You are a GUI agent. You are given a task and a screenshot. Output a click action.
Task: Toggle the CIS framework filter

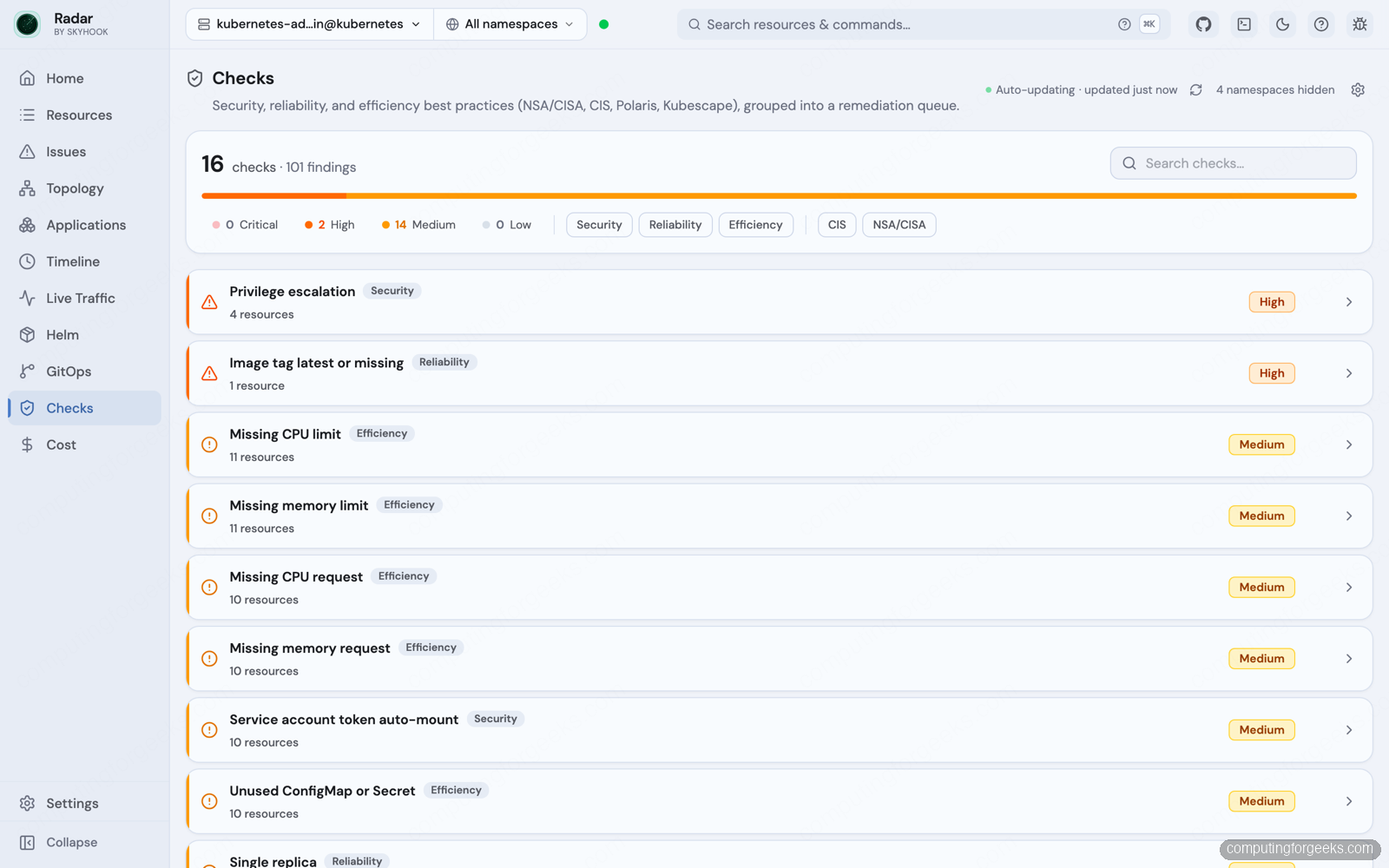837,225
